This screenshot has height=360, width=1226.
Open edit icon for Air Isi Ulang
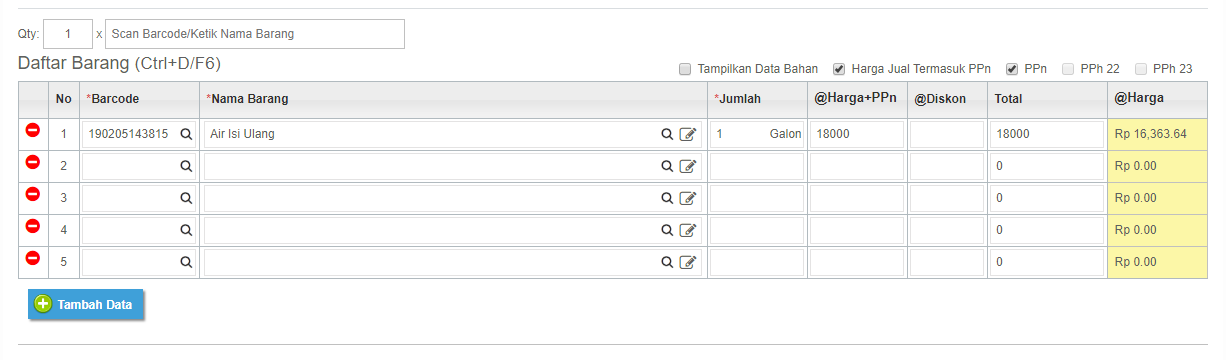(687, 134)
